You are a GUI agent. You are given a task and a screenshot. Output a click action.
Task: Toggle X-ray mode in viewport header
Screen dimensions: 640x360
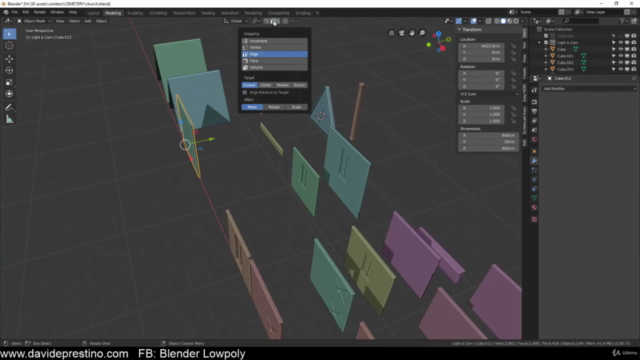489,21
